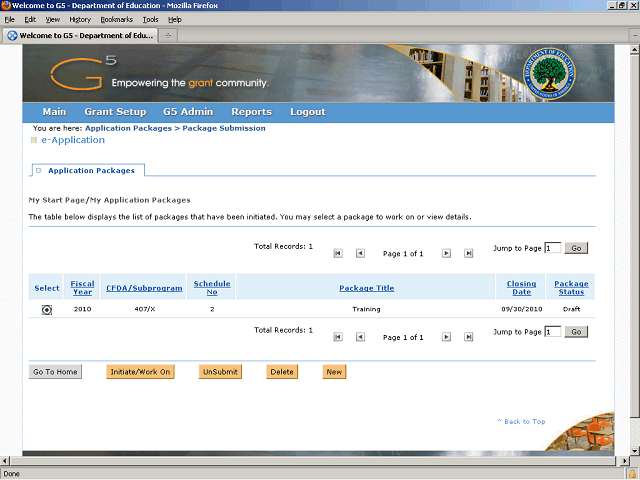Click the Initiate/Work On button
The image size is (640, 480).
140,372
